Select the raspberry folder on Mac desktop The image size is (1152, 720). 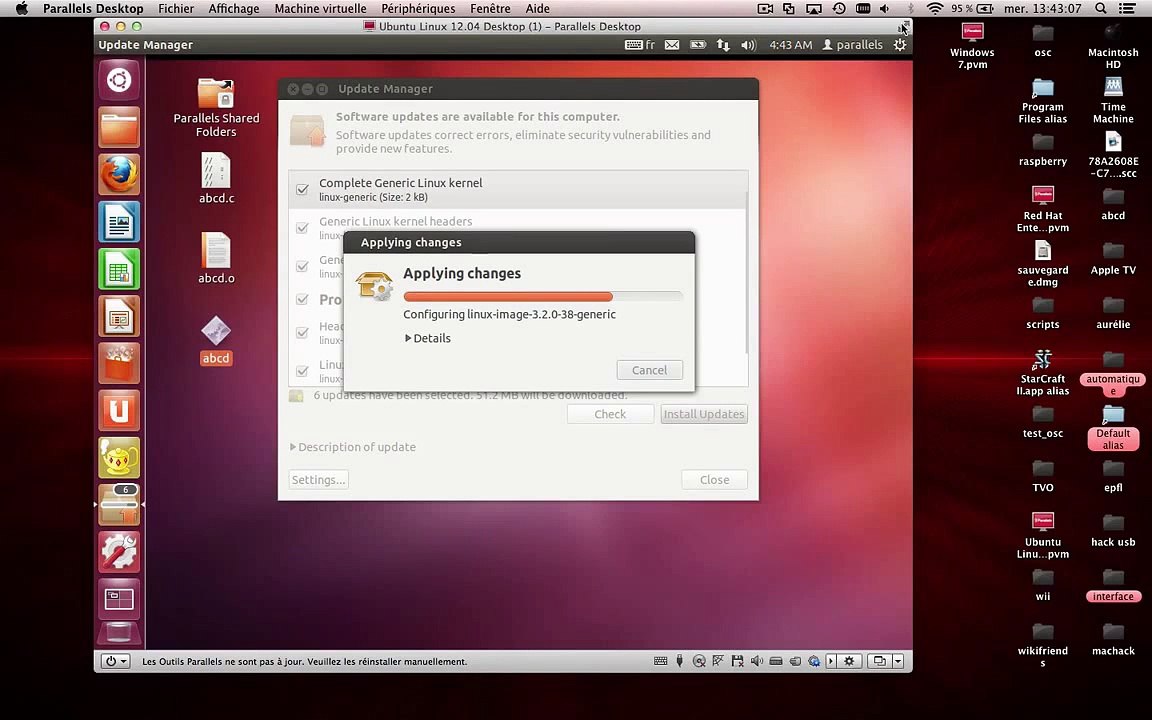click(1043, 151)
